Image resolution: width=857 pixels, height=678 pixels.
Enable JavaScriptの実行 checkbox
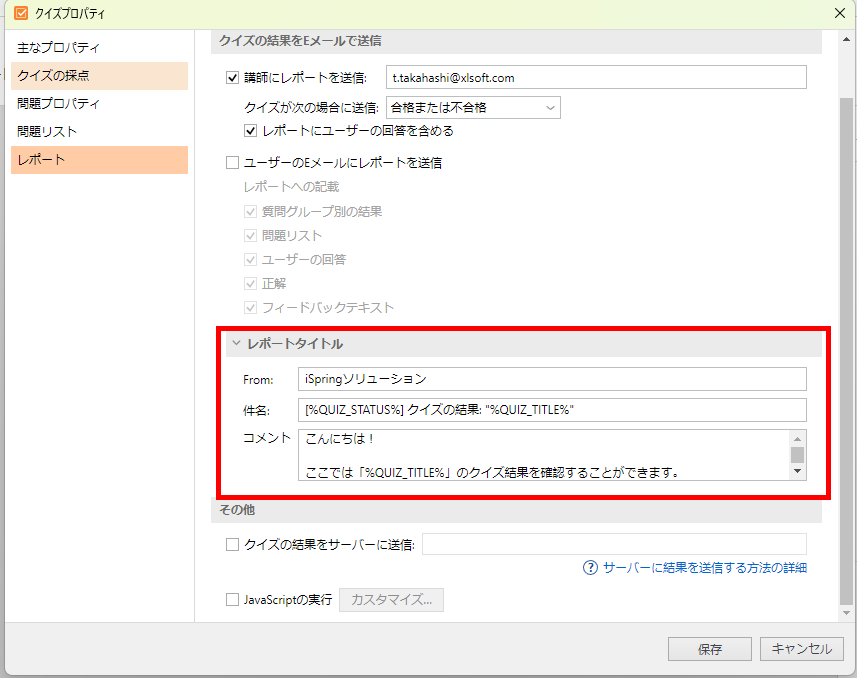click(x=233, y=600)
